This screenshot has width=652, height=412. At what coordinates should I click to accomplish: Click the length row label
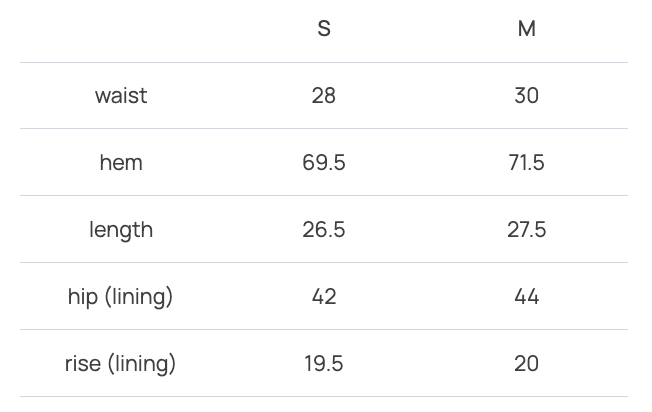(121, 230)
